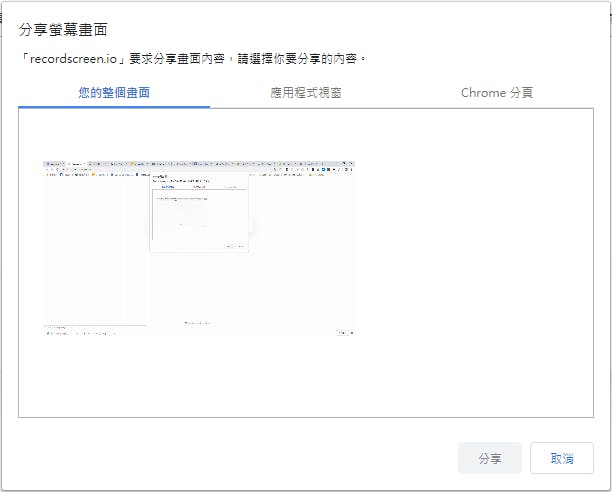Click the 分享 button
The height and width of the screenshot is (492, 612).
tap(490, 458)
